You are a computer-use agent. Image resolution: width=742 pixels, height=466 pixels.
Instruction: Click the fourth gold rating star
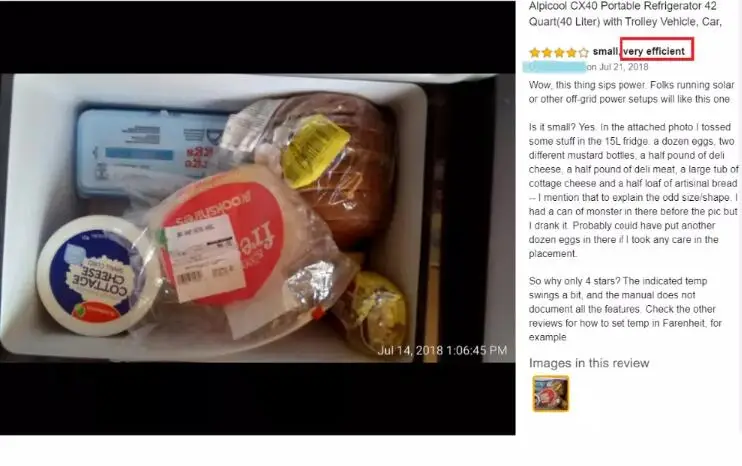572,52
